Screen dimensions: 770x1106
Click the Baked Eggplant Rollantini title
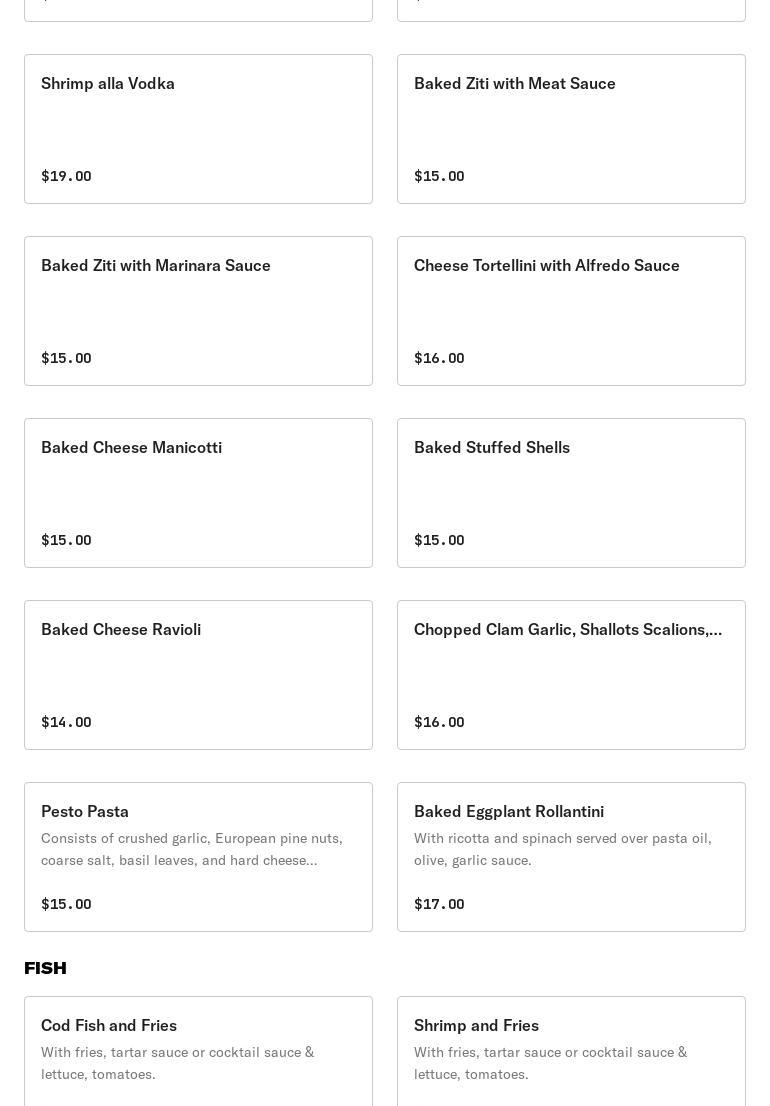pyautogui.click(x=509, y=811)
